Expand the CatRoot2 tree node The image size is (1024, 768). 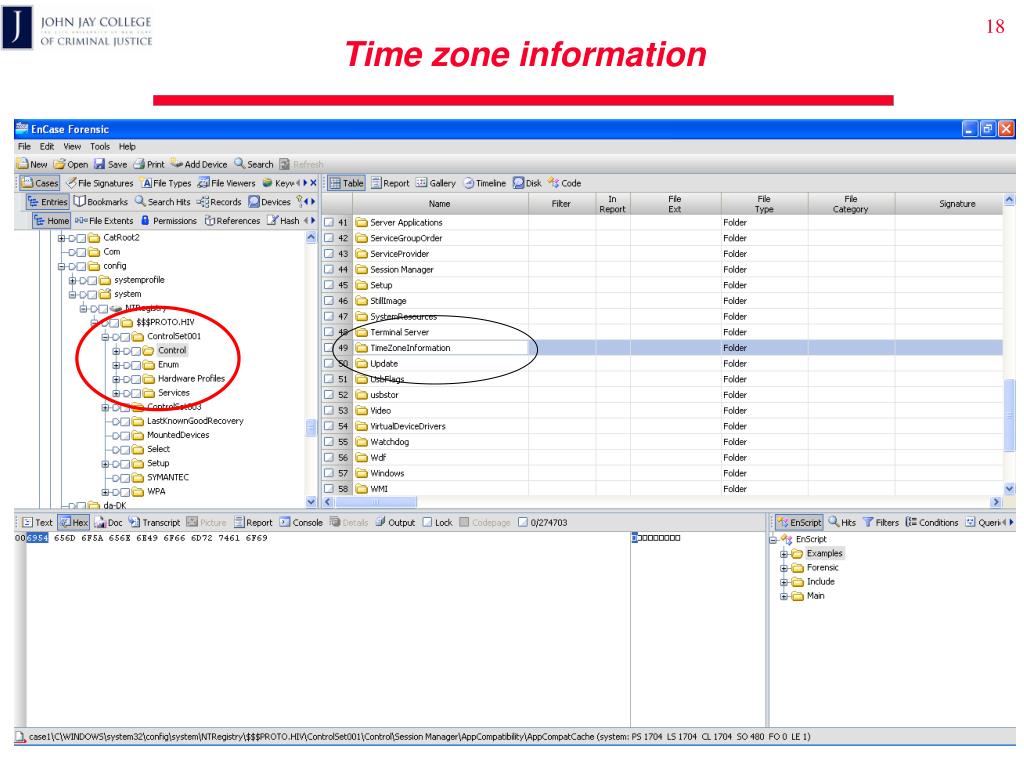pos(61,238)
